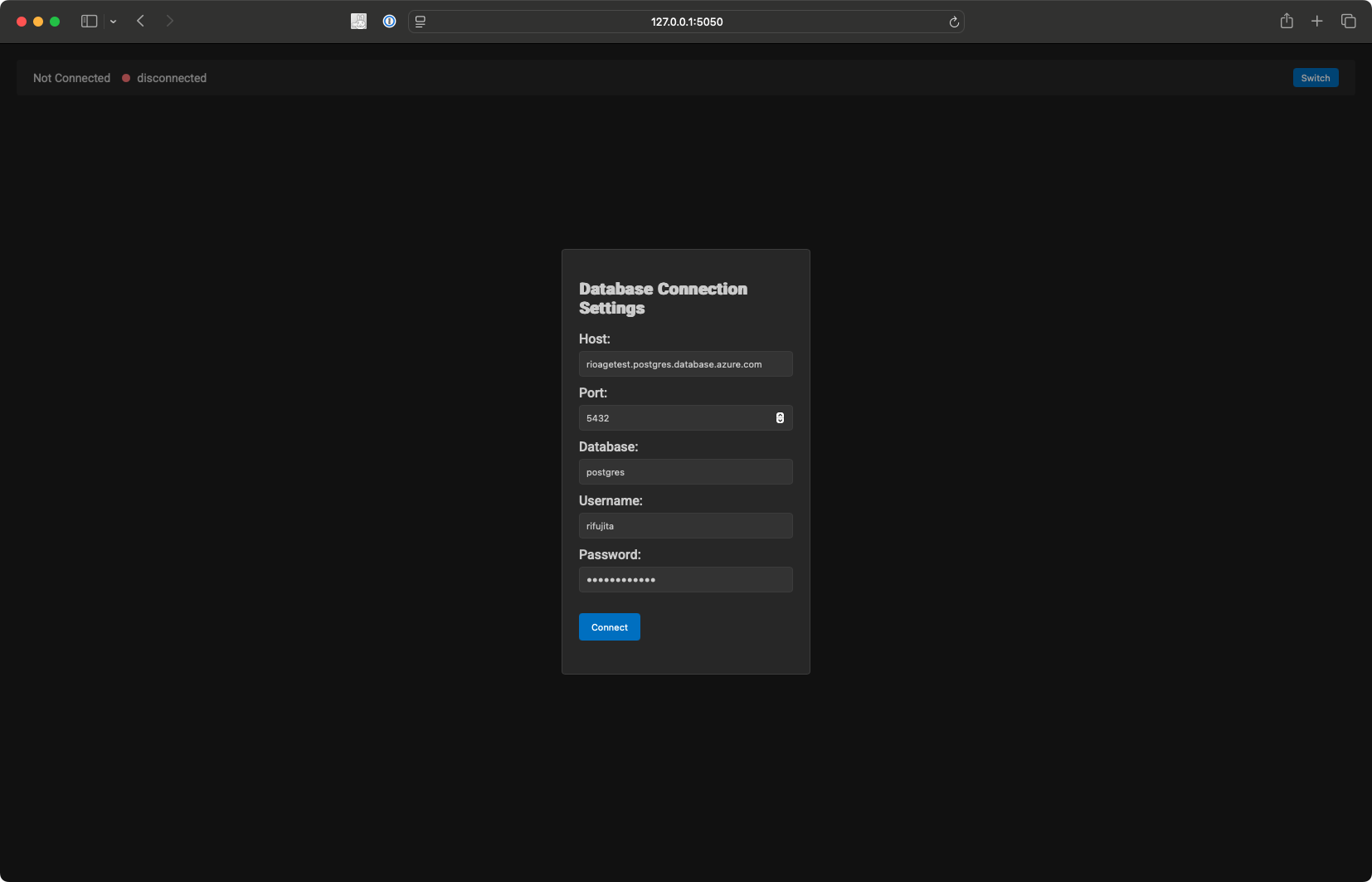The width and height of the screenshot is (1372, 882).
Task: Reload the page with the refresh icon
Action: click(x=954, y=22)
